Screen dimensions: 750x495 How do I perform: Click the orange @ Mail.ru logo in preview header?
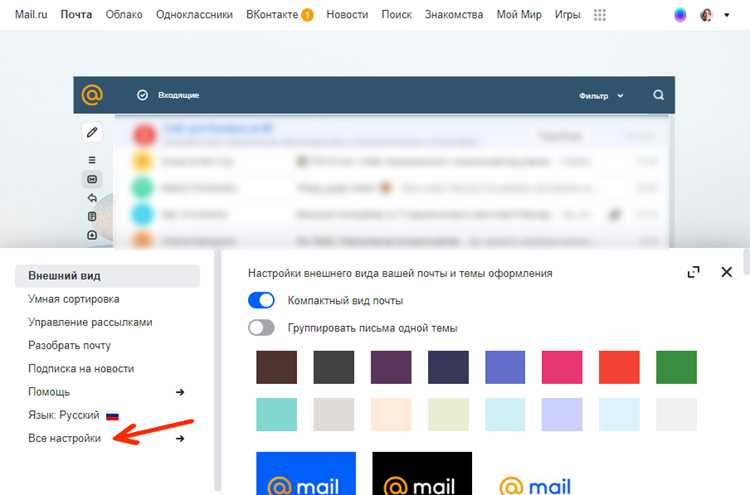click(92, 95)
